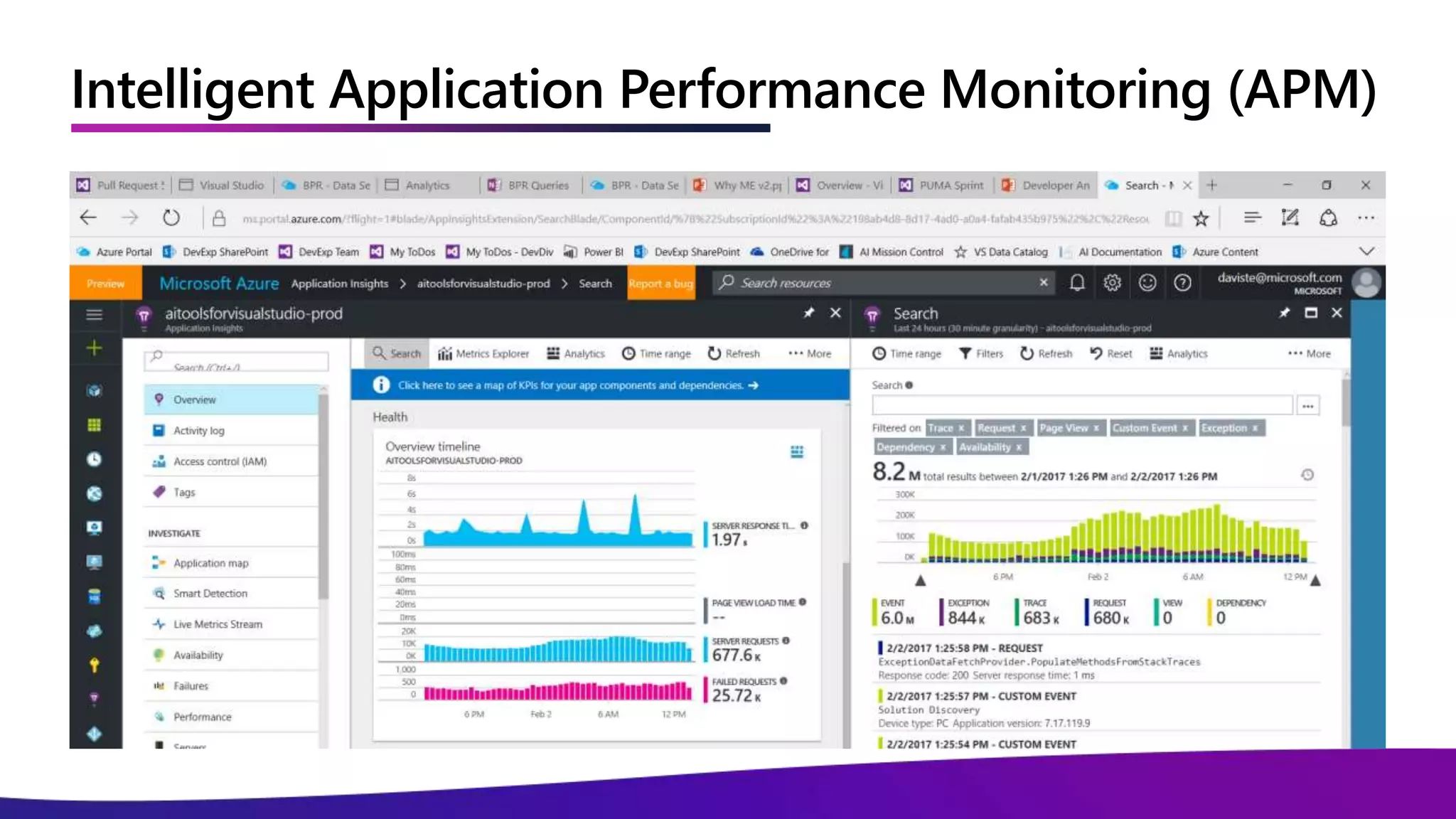The image size is (1456, 819).
Task: Remove the Request filter tag
Action: (1023, 428)
